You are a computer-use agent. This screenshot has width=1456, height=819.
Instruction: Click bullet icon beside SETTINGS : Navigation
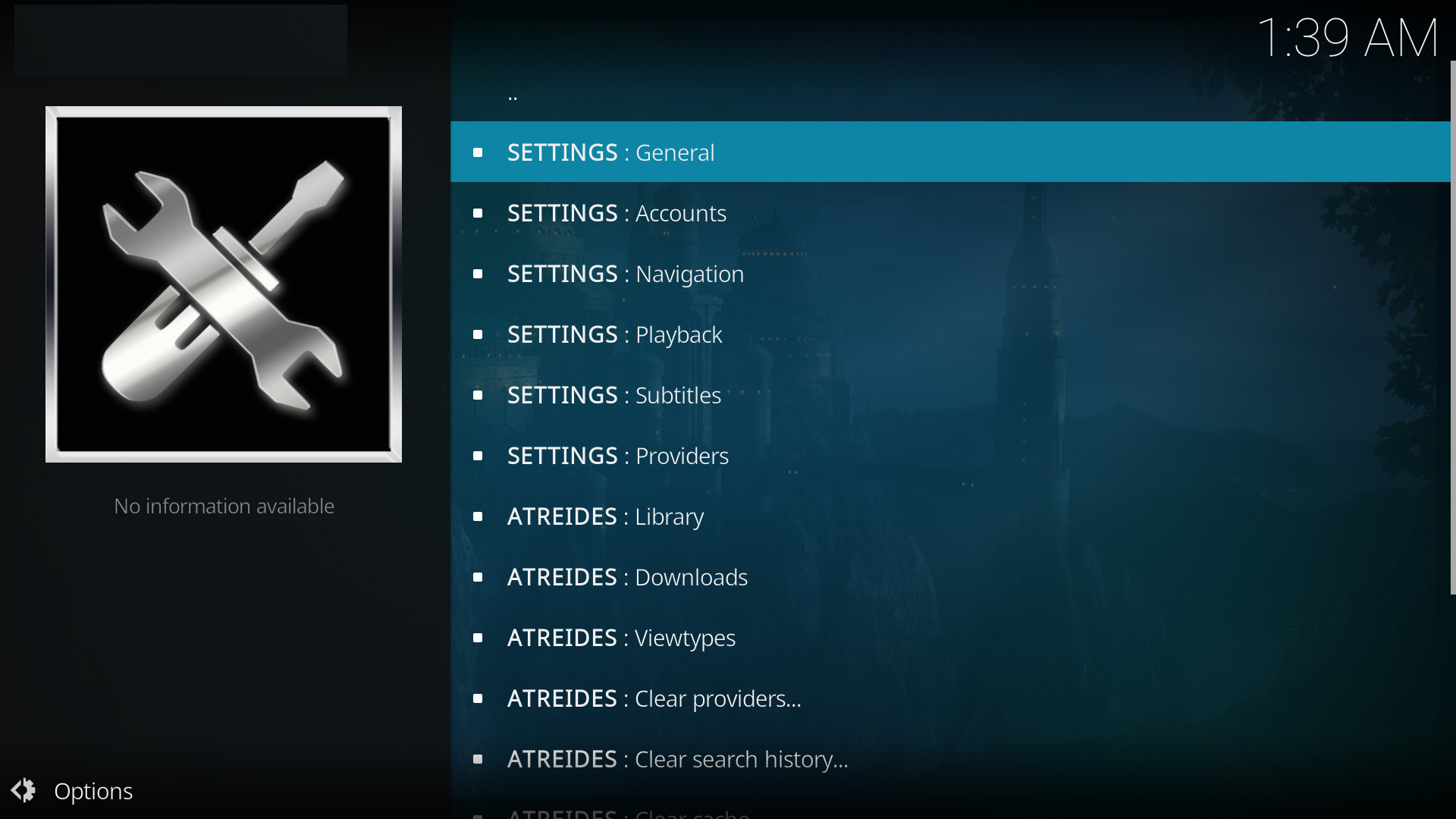(478, 274)
